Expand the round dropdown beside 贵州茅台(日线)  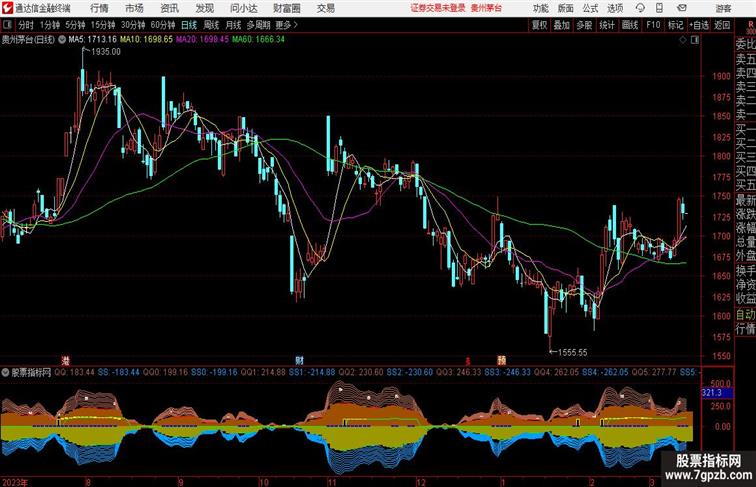[62, 40]
